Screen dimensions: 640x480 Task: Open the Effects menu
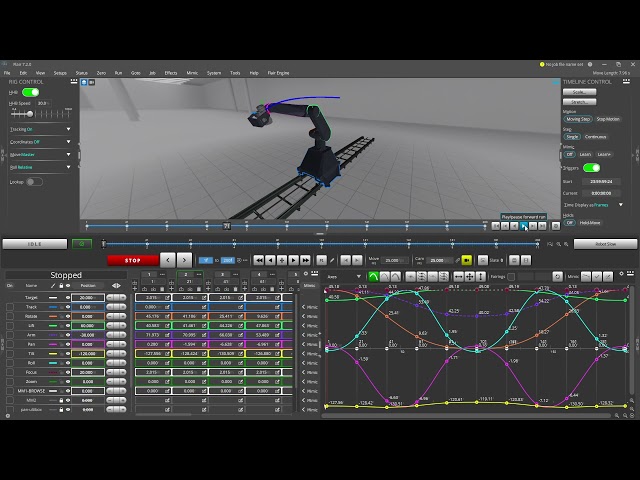[x=171, y=73]
